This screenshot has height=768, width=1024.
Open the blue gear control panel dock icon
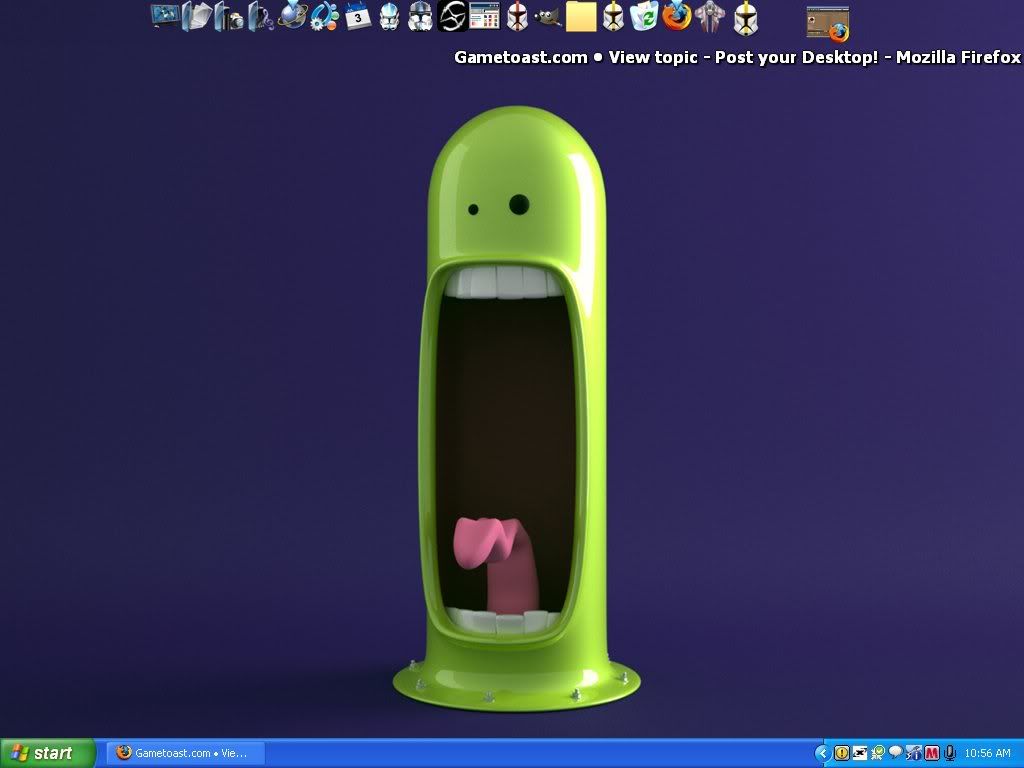click(x=325, y=16)
